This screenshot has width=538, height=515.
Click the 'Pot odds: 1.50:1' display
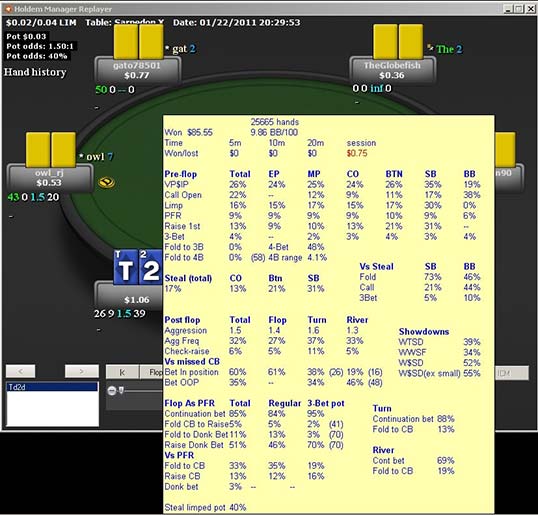(40, 46)
